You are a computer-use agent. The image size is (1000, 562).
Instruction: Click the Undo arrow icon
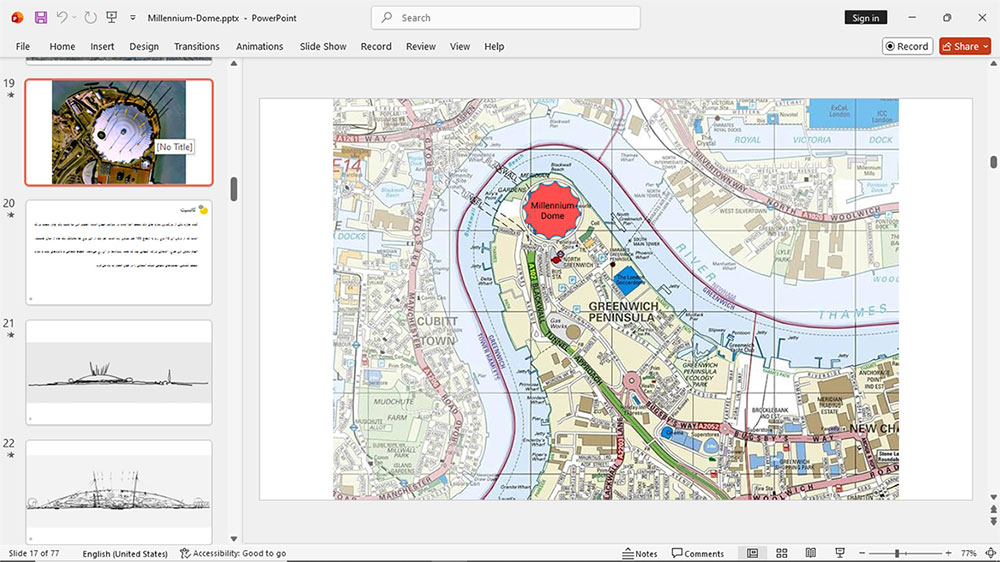[x=61, y=18]
